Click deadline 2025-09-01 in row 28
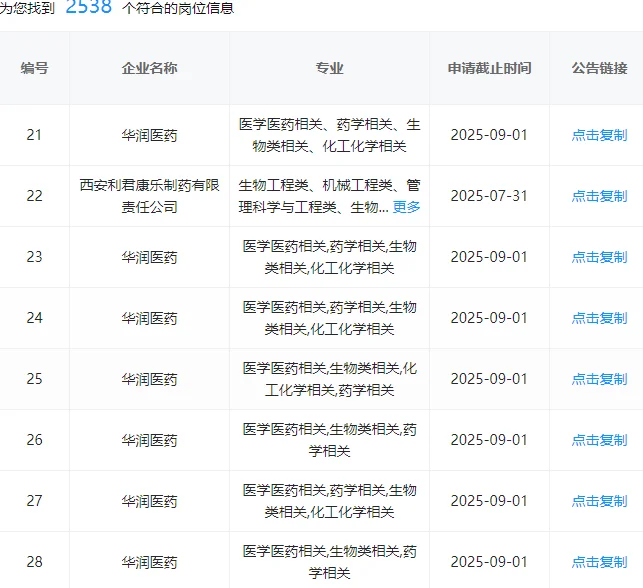 [489, 562]
